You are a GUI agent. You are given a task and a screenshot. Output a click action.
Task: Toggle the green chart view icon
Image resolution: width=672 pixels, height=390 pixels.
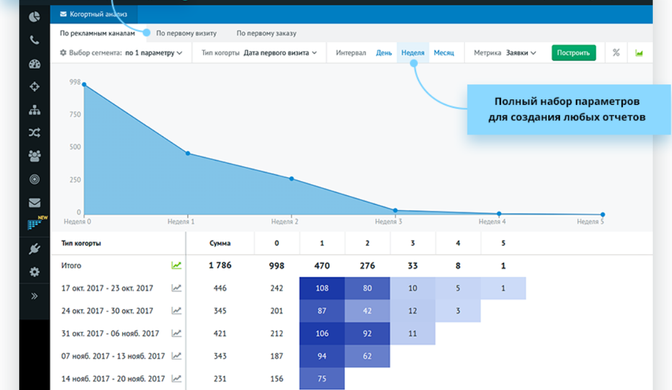[x=639, y=53]
